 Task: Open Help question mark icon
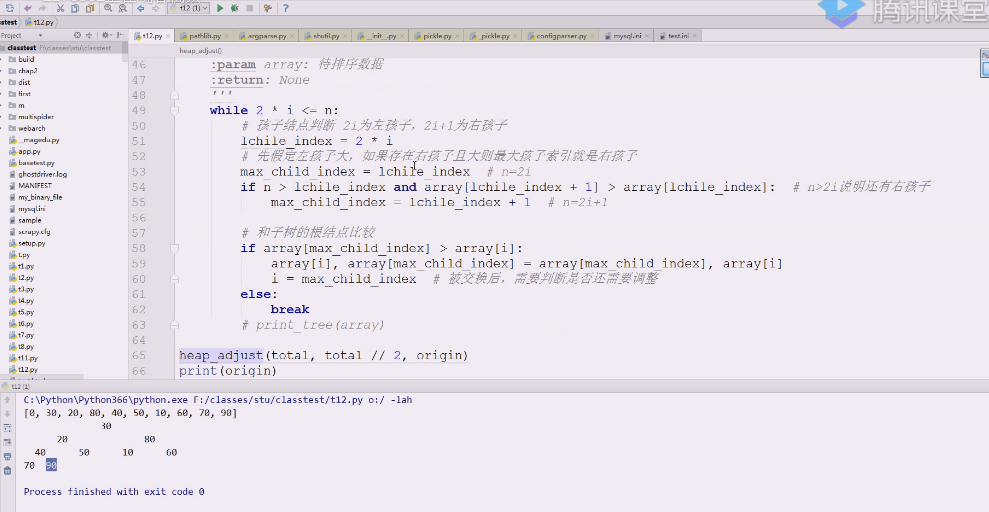pos(286,8)
